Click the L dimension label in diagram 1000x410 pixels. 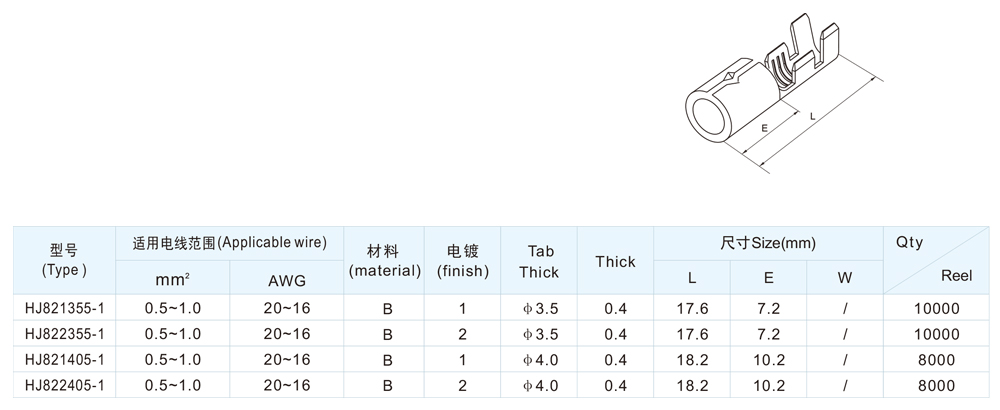[x=812, y=117]
